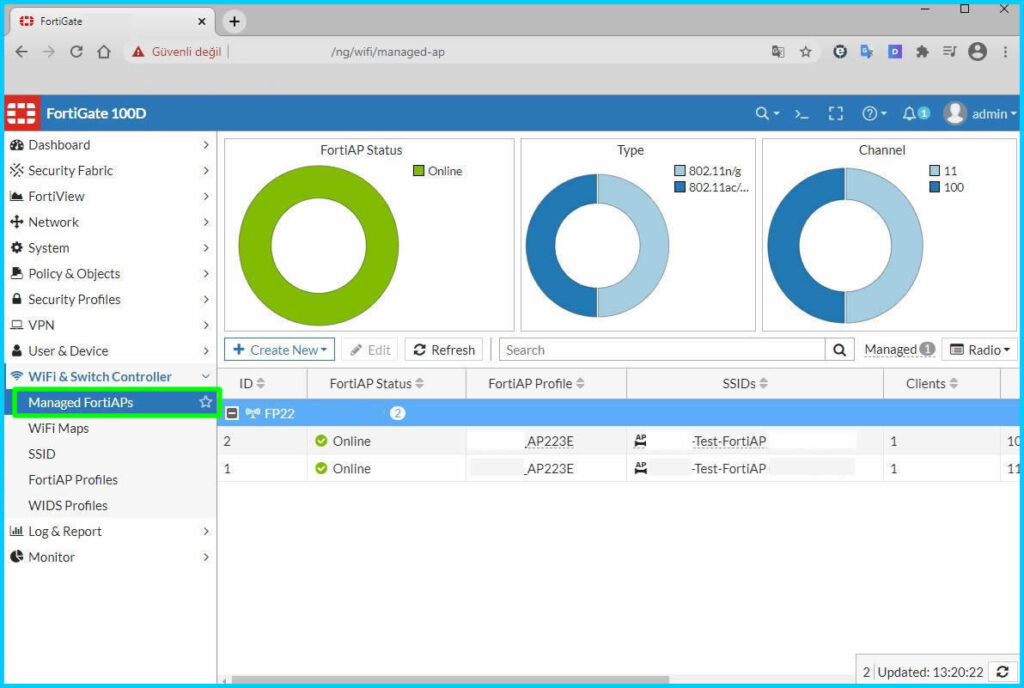Open FortiAP Profiles page
The width and height of the screenshot is (1024, 688).
pyautogui.click(x=73, y=480)
